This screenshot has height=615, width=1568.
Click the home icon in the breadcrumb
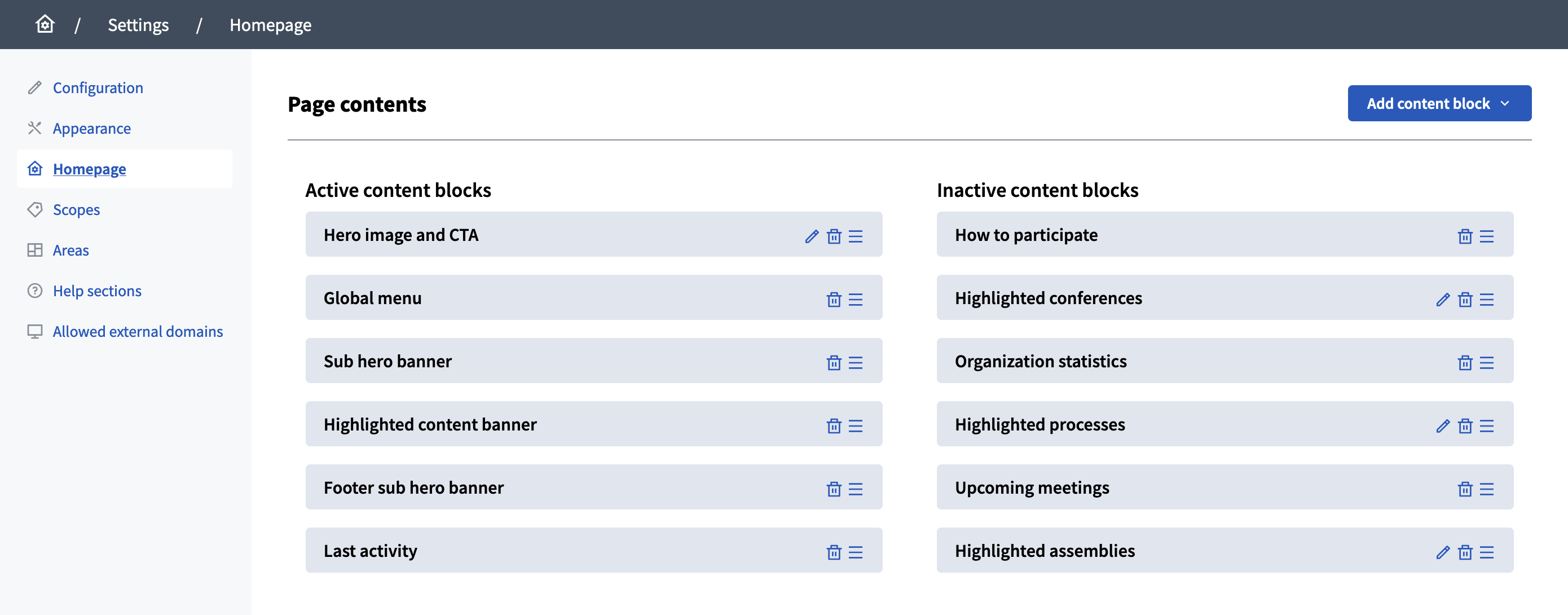point(45,24)
